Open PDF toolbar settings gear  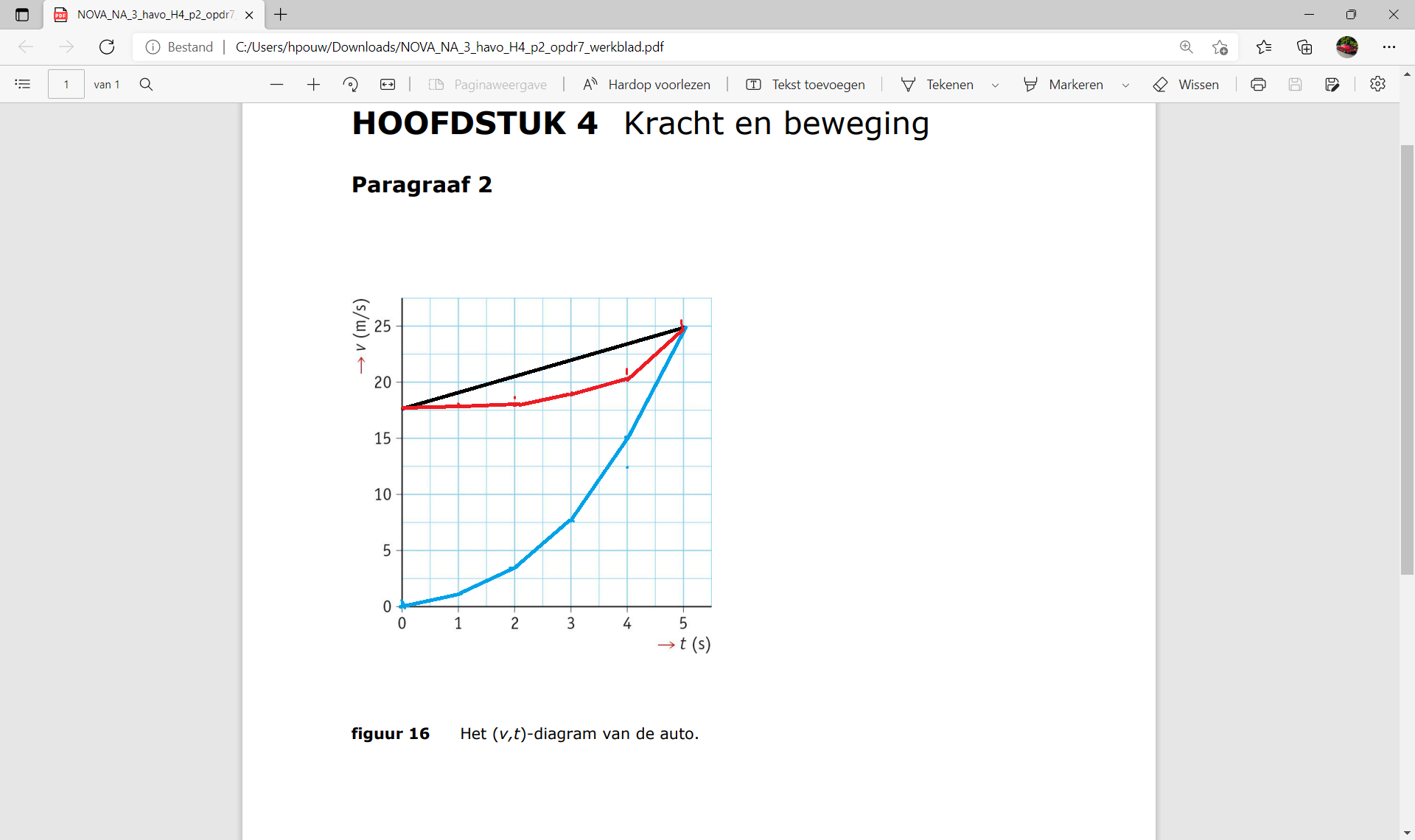(x=1377, y=84)
